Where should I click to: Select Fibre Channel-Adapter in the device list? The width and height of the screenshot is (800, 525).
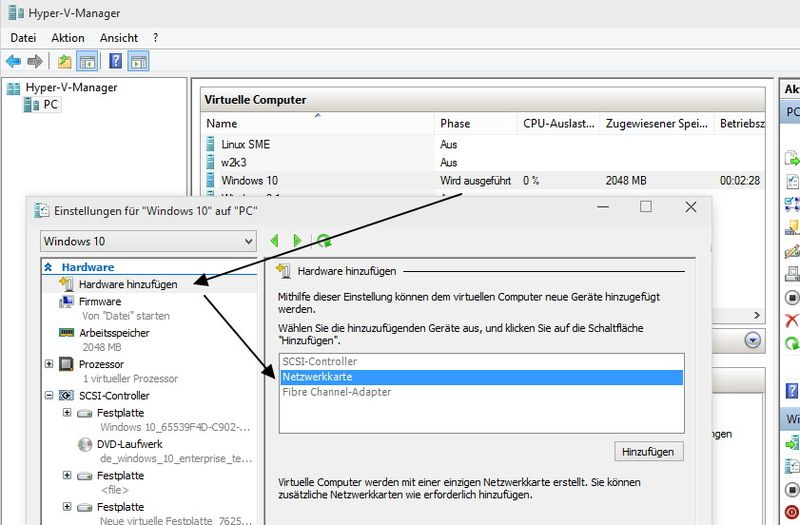(x=482, y=392)
